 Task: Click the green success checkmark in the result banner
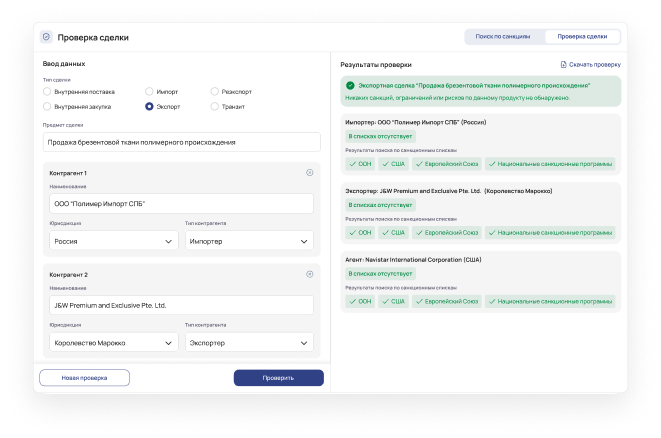point(350,86)
